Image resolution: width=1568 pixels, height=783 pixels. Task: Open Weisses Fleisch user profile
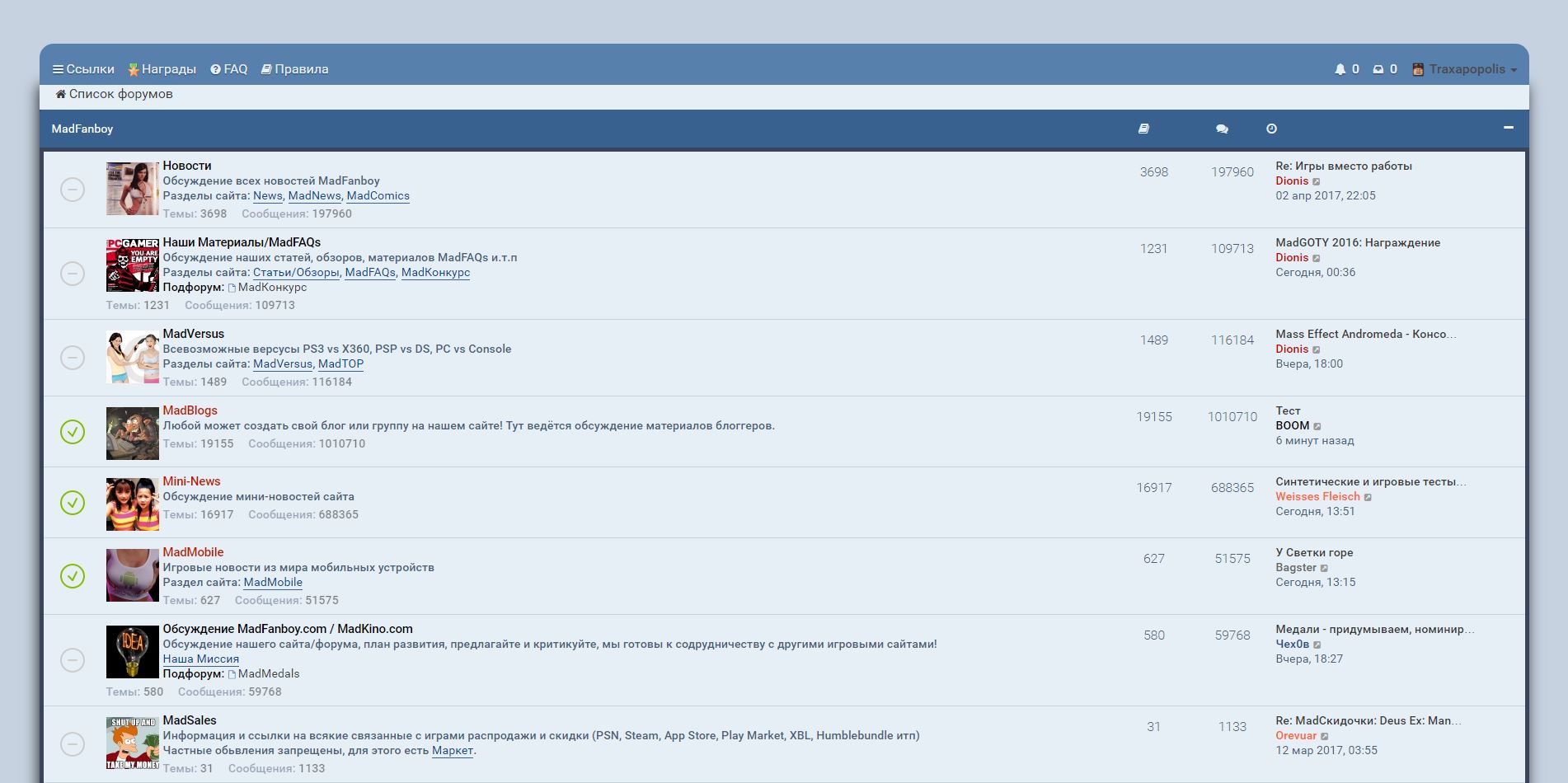[1317, 497]
